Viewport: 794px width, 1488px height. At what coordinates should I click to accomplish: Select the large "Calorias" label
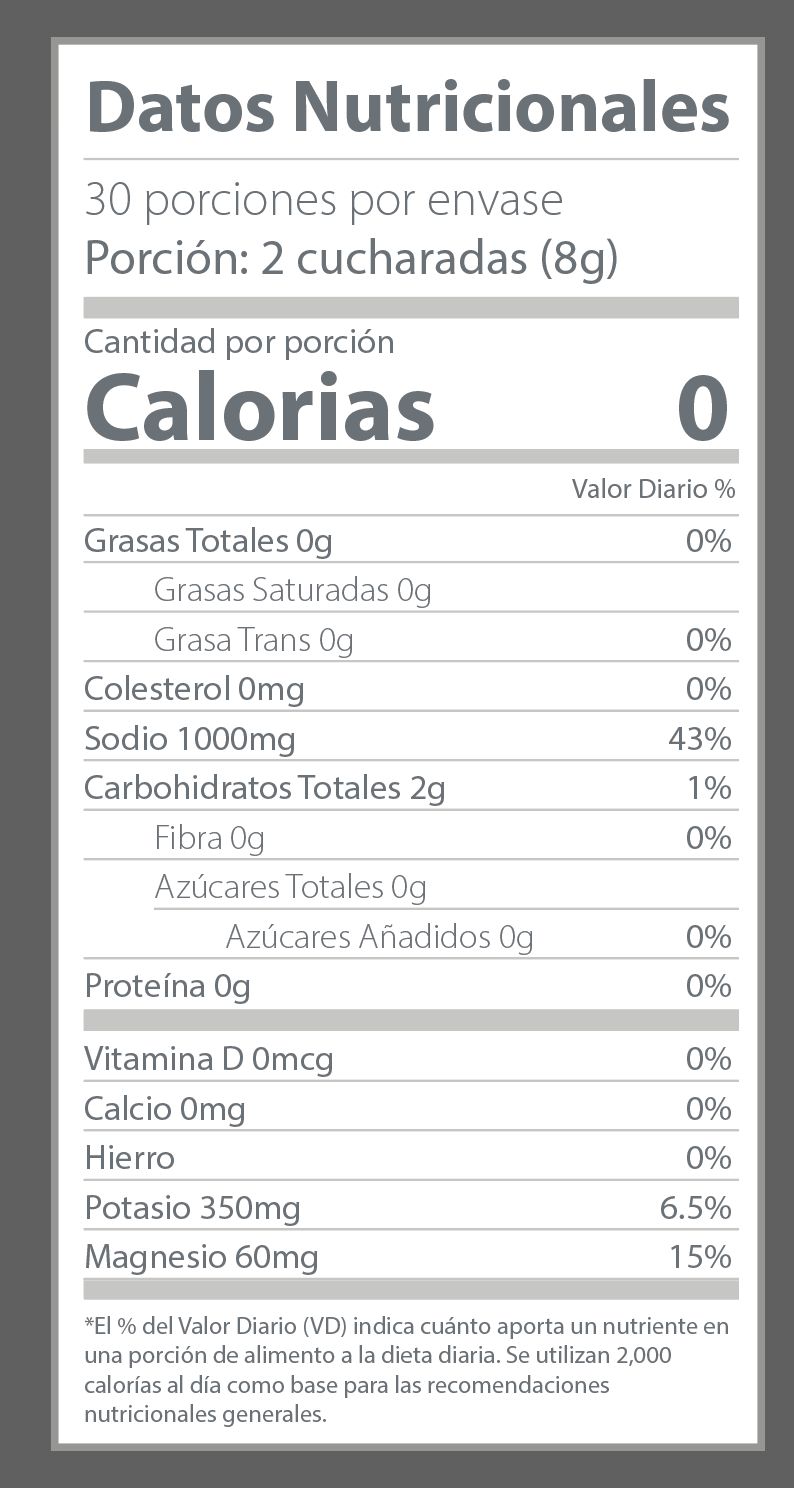coord(260,407)
